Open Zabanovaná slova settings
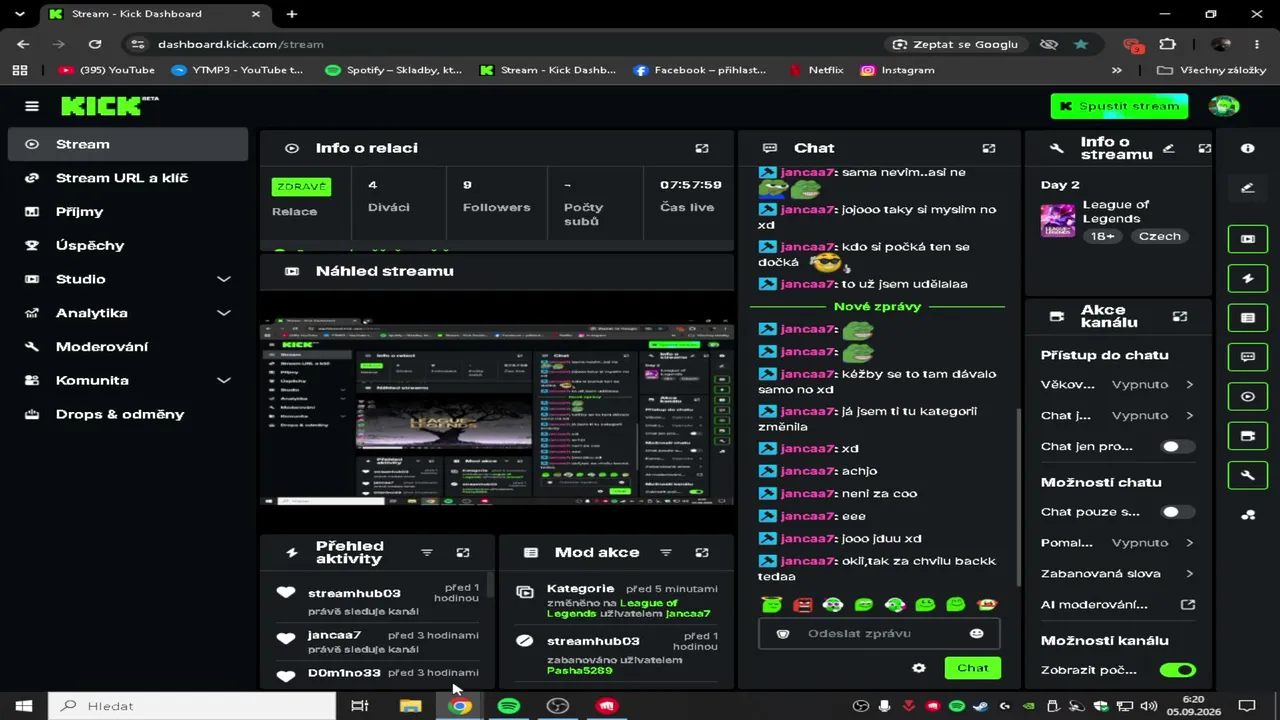This screenshot has height=720, width=1280. tap(1117, 574)
